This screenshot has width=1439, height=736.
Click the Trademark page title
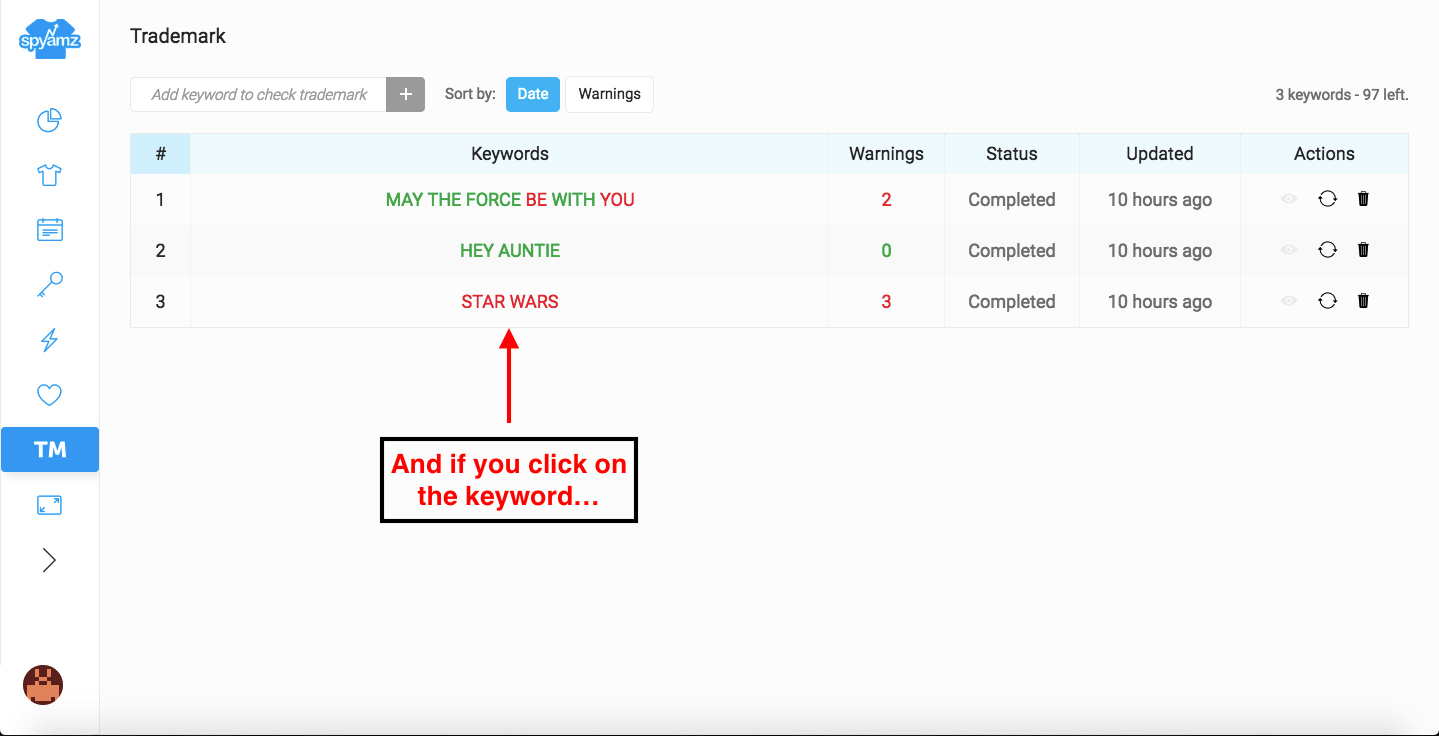click(178, 36)
